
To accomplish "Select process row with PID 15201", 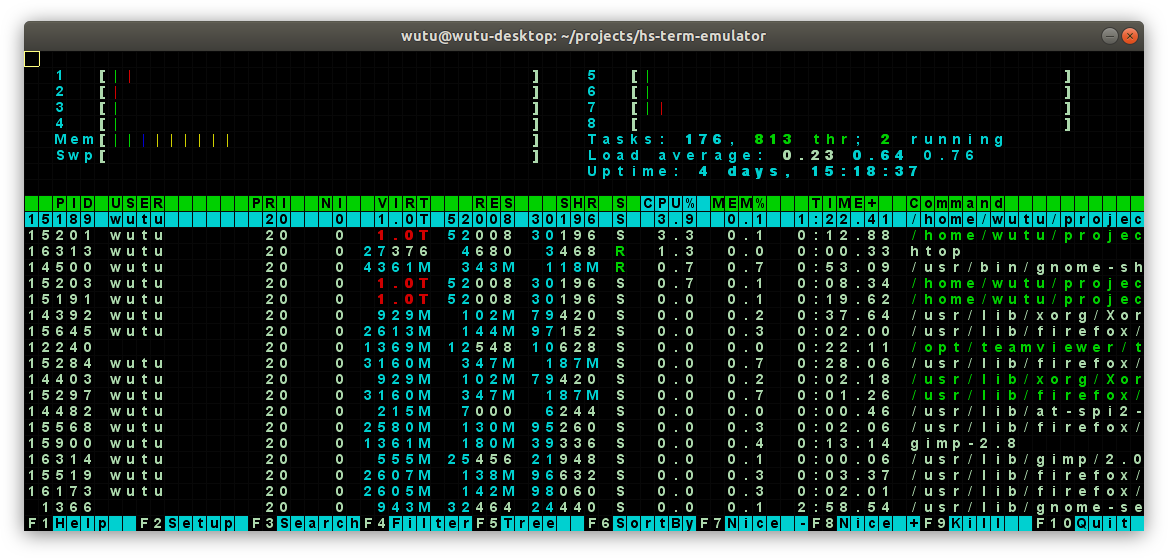I will pyautogui.click(x=585, y=235).
